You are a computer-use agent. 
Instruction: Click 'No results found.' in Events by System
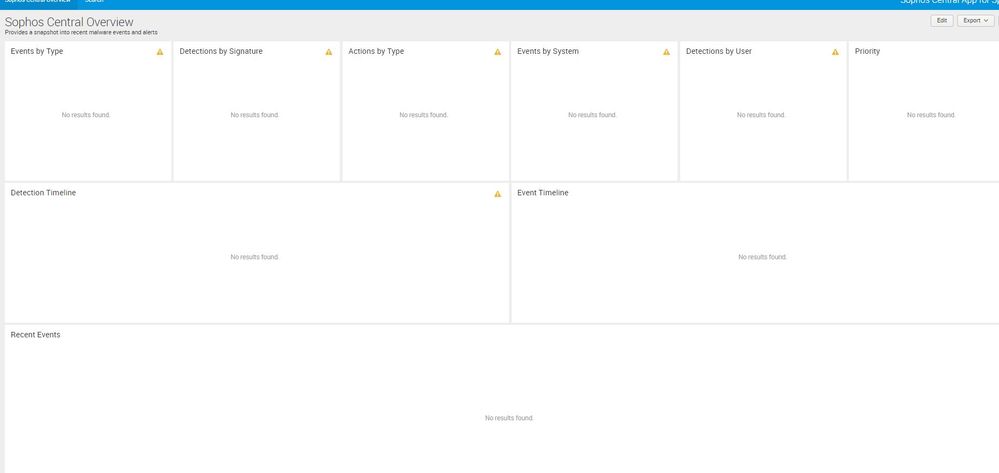[x=593, y=115]
